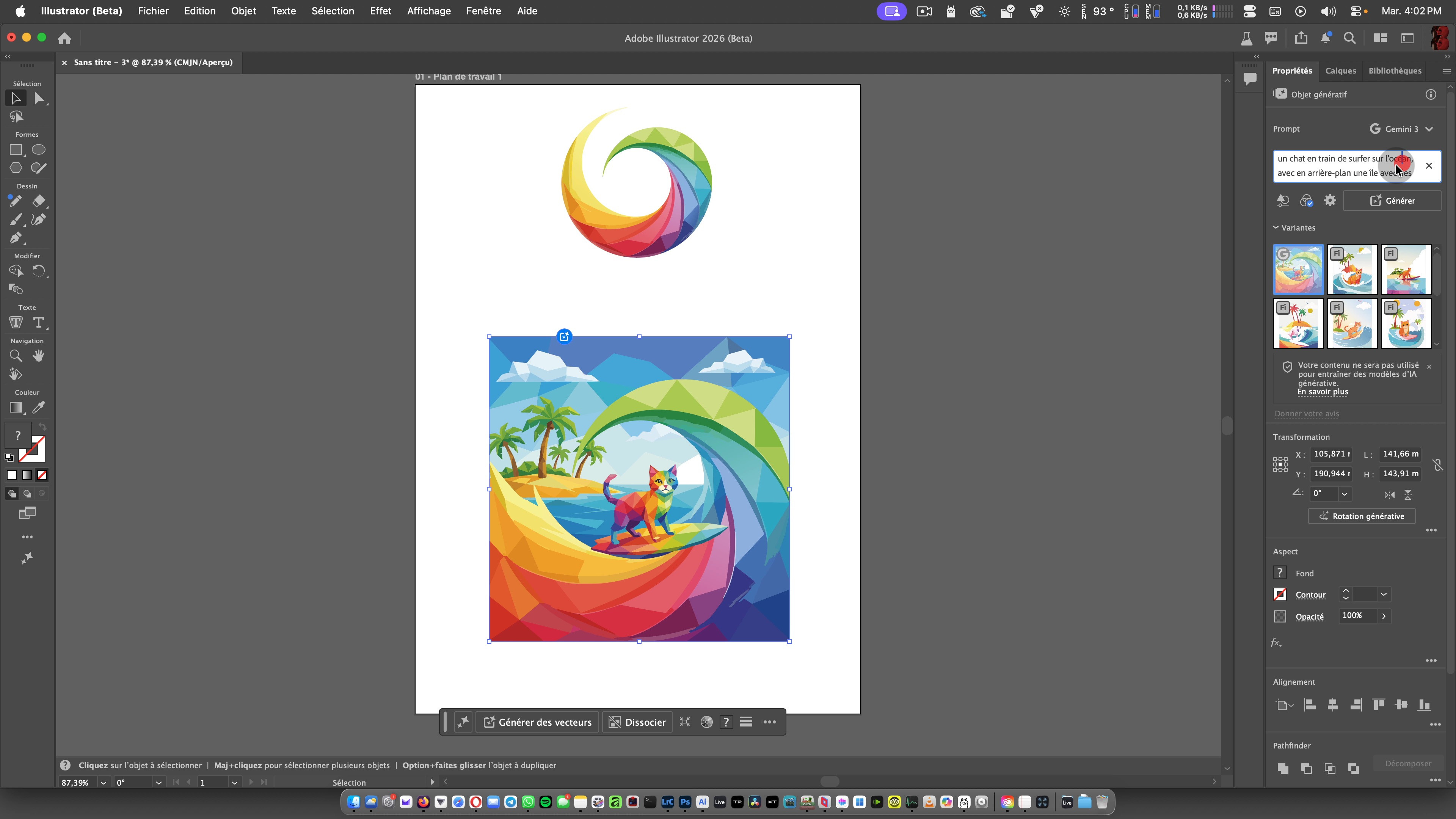
Task: Pick the Type tool
Action: click(x=38, y=323)
